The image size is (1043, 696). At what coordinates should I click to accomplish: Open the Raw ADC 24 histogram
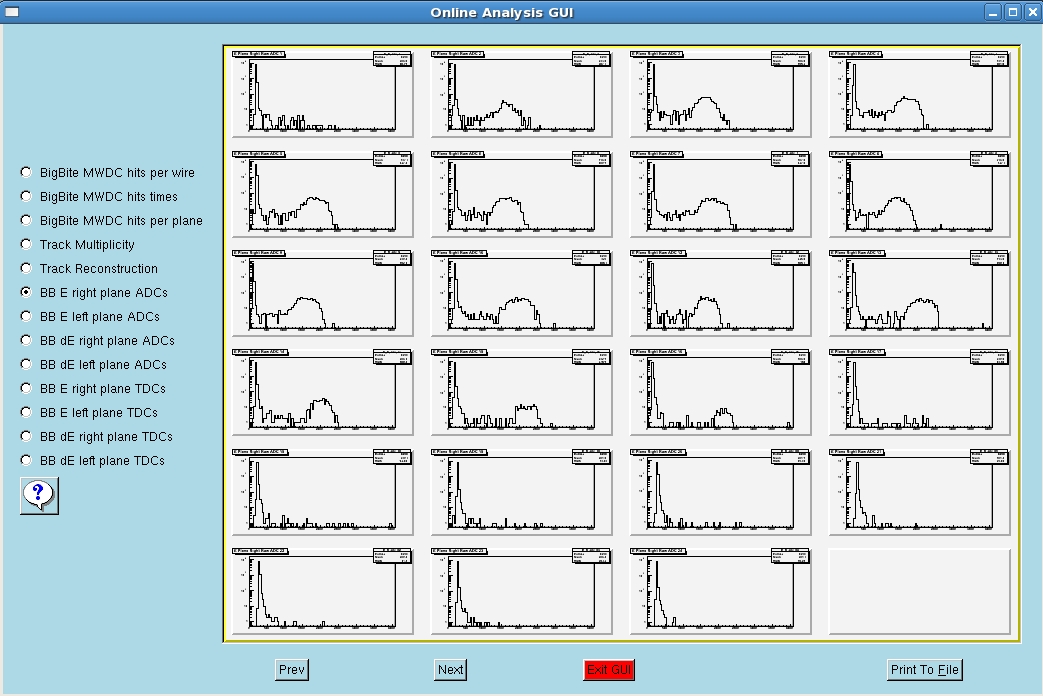[720, 591]
